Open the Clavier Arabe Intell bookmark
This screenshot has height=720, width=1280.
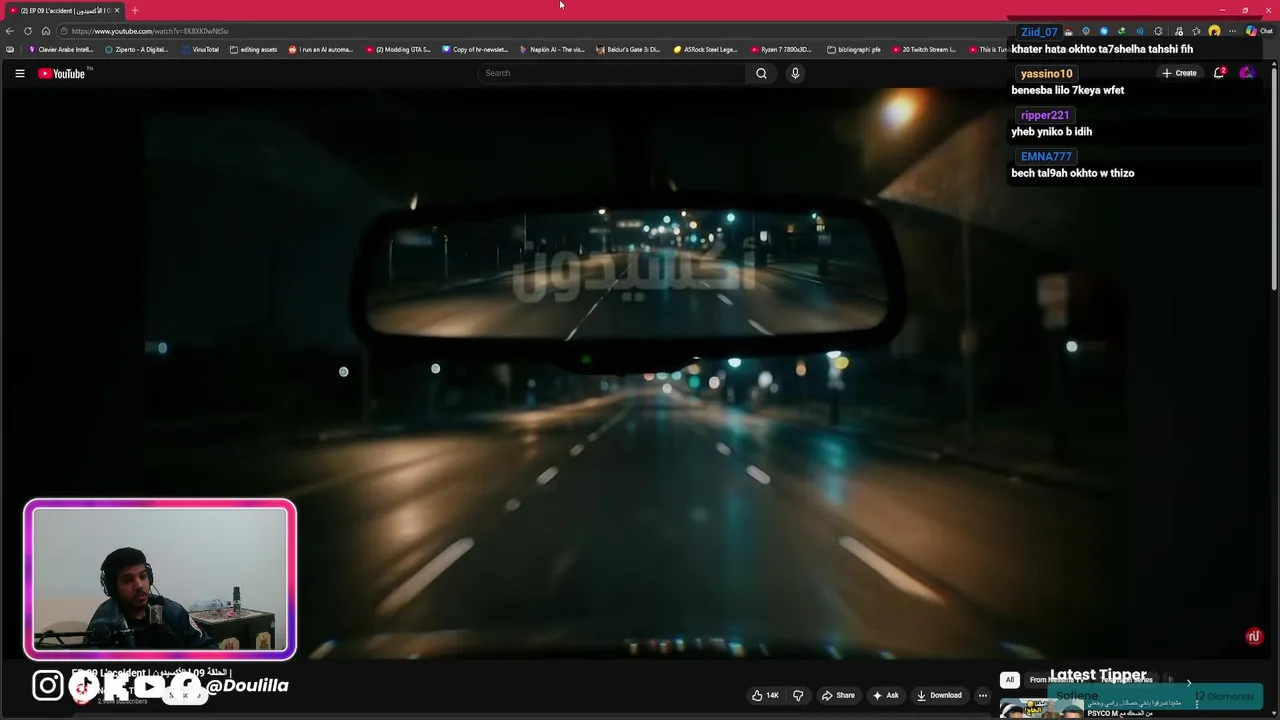pos(61,49)
